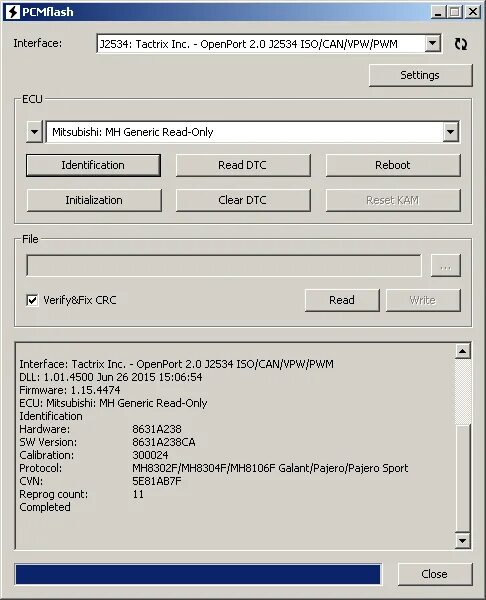Click the ECU: Mitsubishi log line
The width and height of the screenshot is (486, 600).
click(113, 403)
